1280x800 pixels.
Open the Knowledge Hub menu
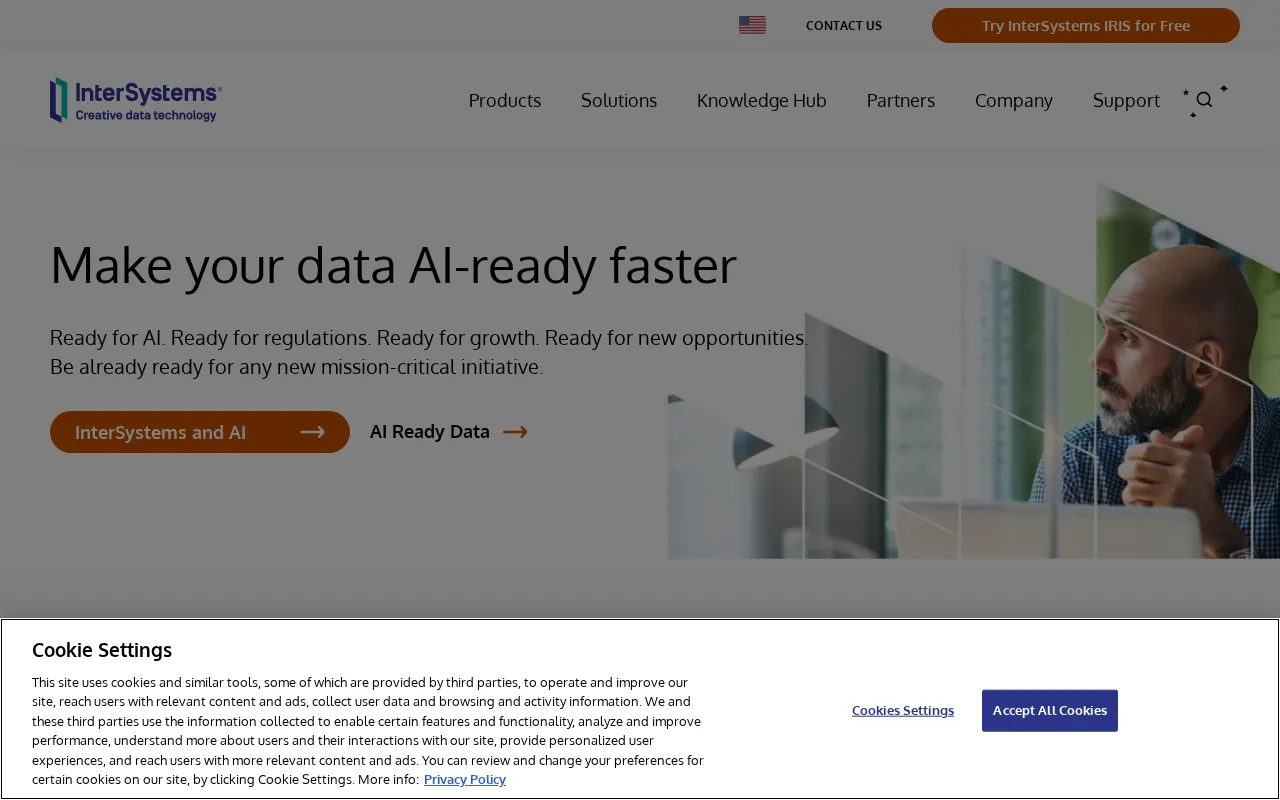762,100
